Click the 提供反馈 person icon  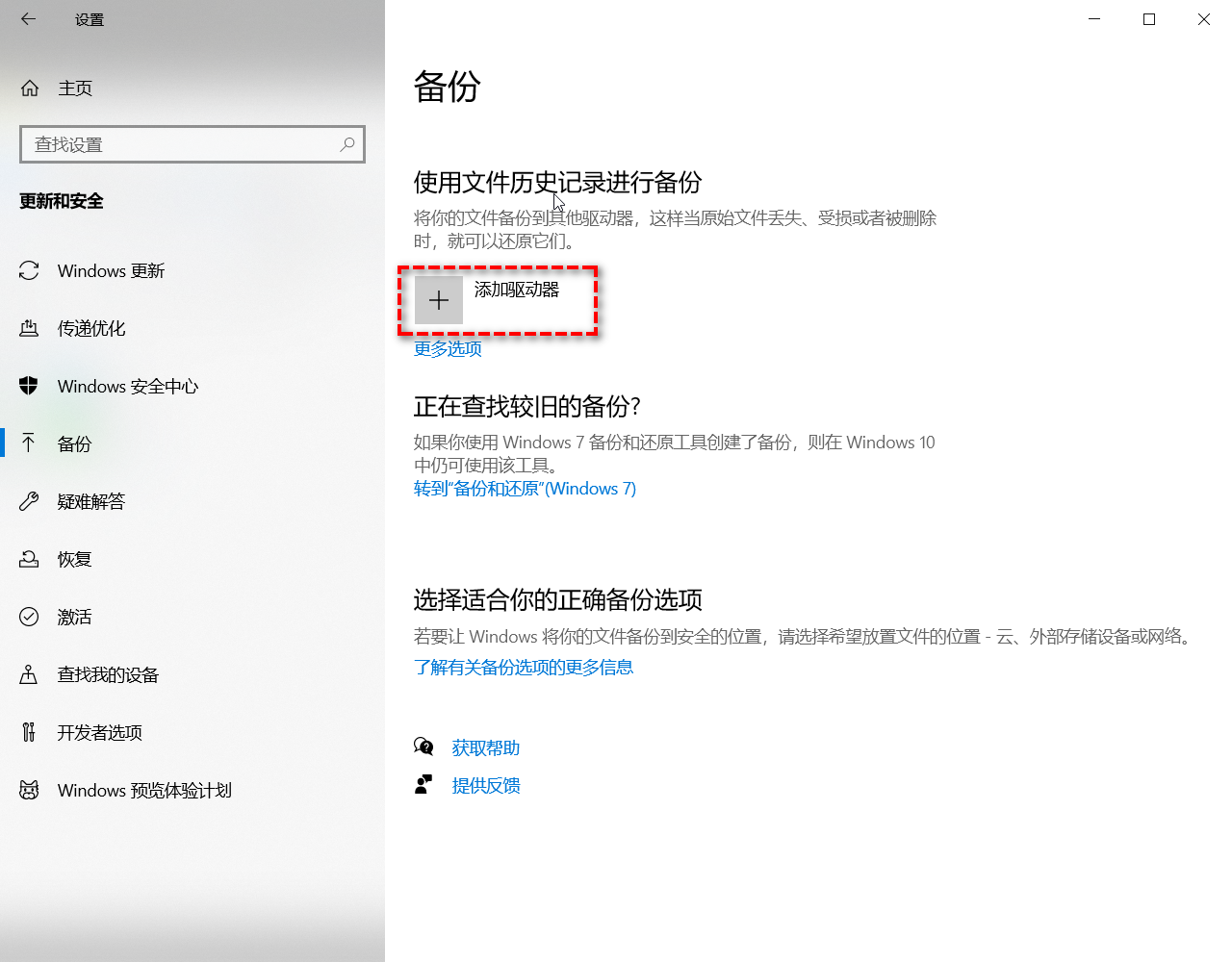pyautogui.click(x=423, y=785)
